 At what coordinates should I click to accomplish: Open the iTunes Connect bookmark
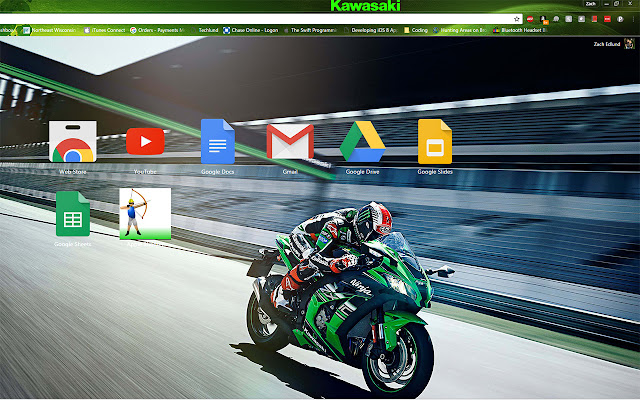104,30
